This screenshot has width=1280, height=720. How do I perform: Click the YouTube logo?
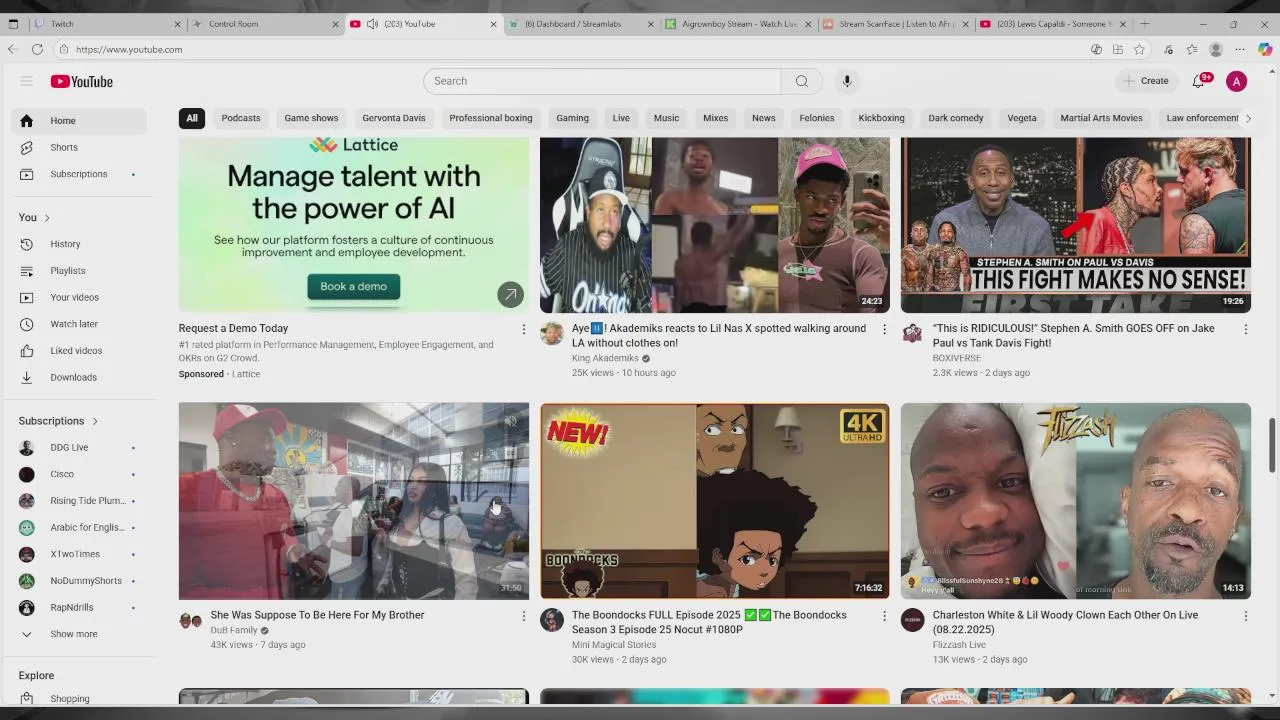coord(82,81)
